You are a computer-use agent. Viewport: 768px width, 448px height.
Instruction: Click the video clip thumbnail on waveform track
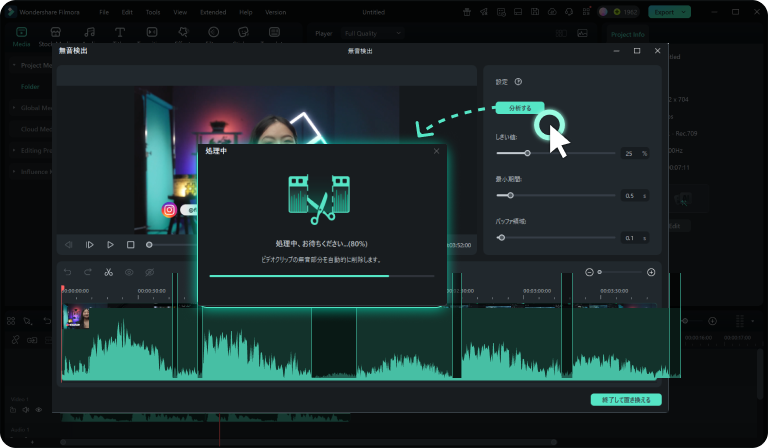tap(77, 316)
